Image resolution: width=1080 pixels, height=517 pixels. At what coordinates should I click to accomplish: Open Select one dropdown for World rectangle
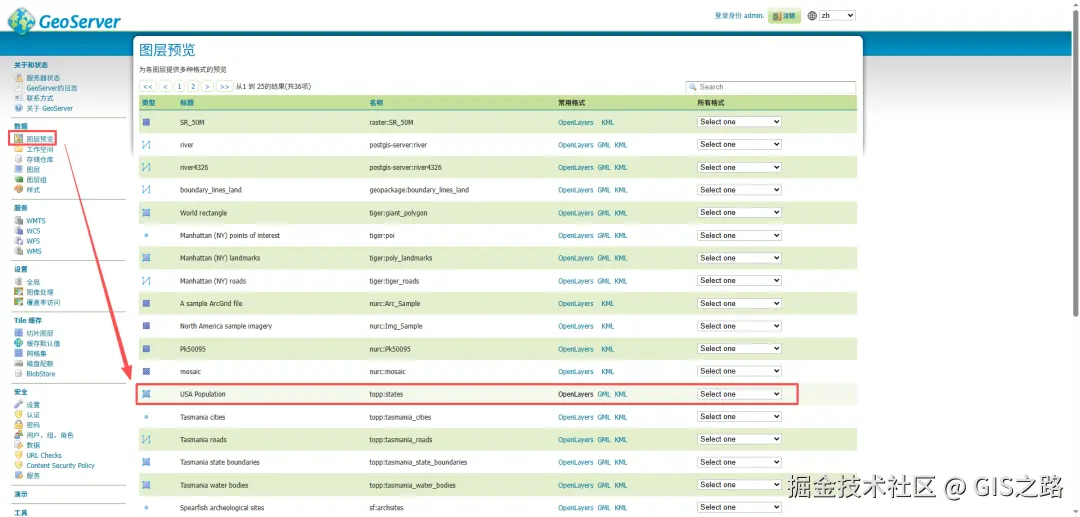pyautogui.click(x=739, y=213)
